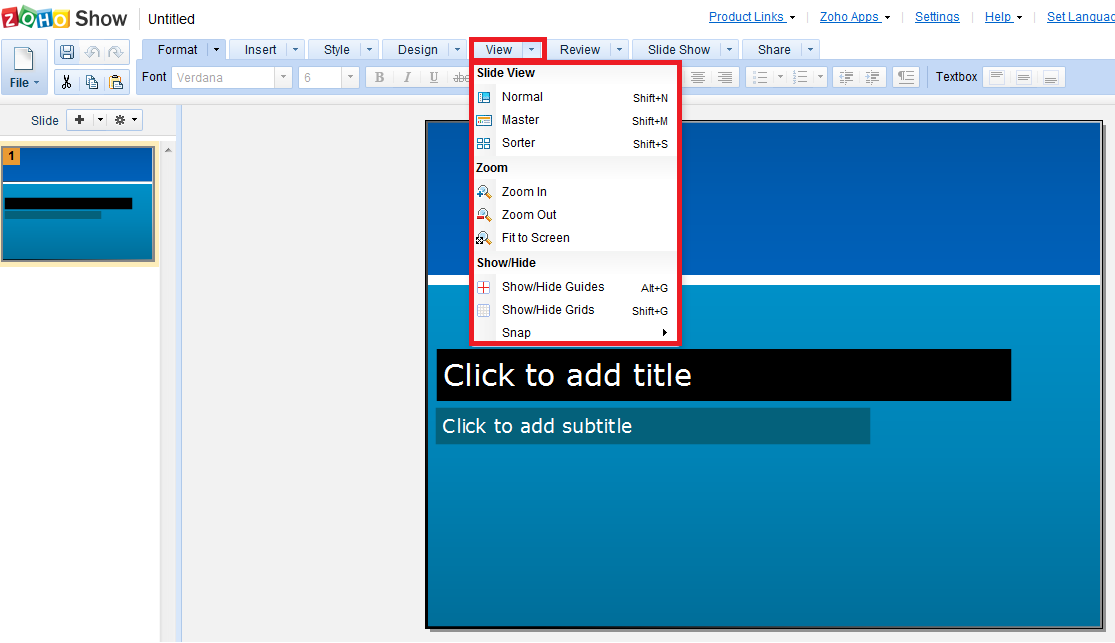Click the Untitled presentation name
Screen dimensions: 1115x643
[x=171, y=19]
